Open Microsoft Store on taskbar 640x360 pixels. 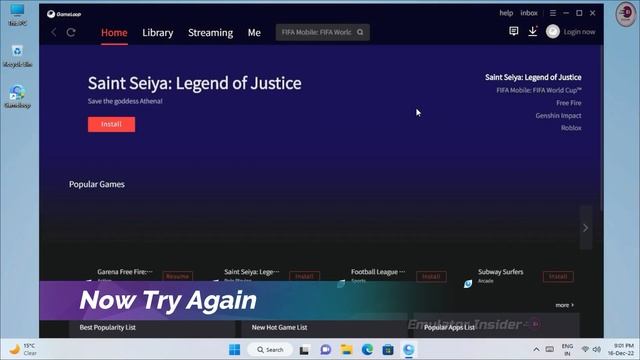point(388,349)
